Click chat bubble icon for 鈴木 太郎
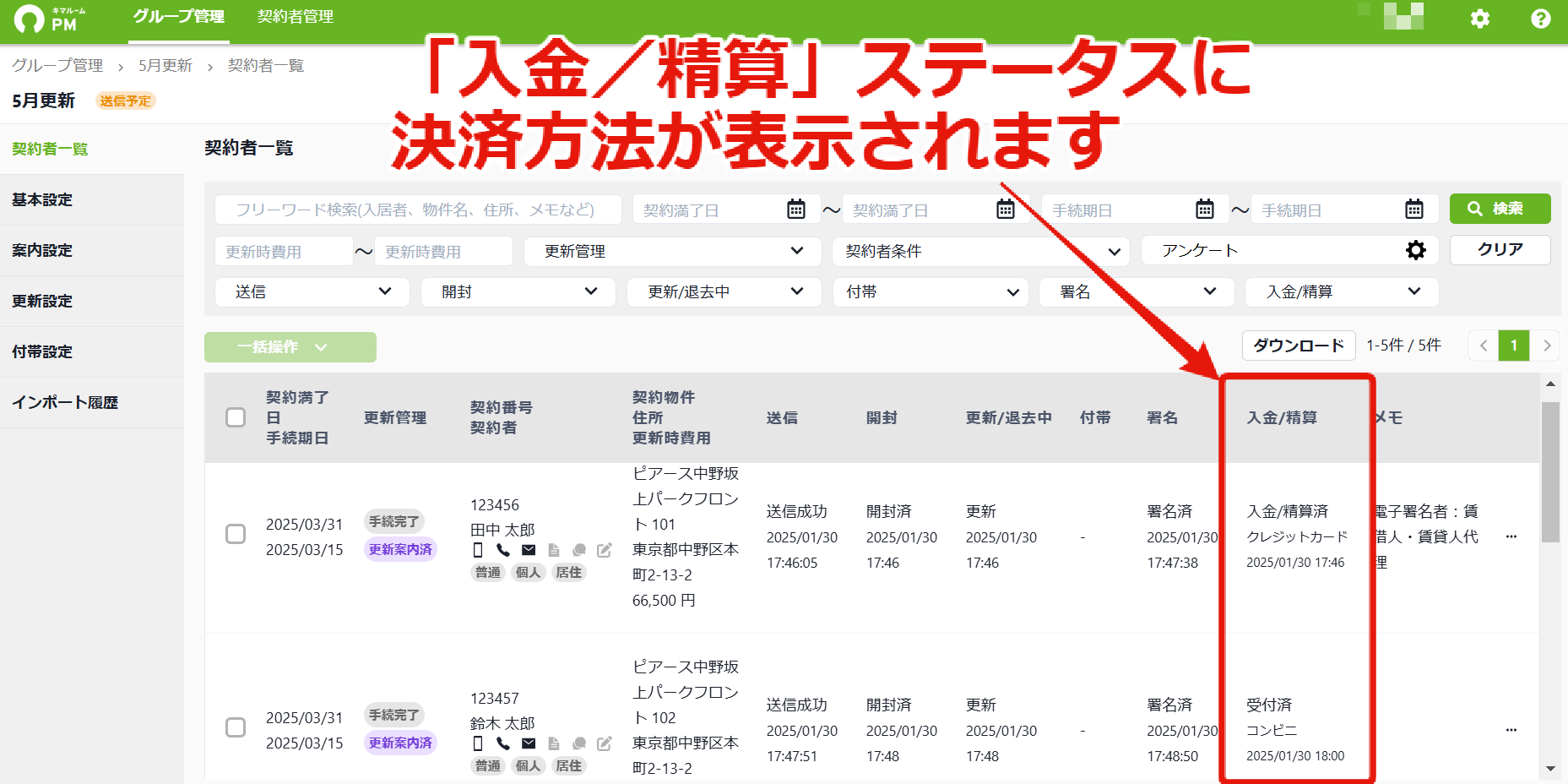 click(x=579, y=743)
